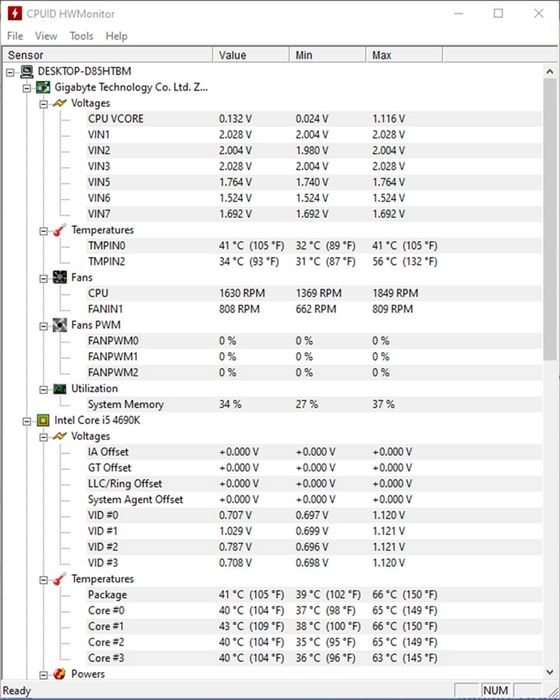Click the Sensor column header
The image size is (560, 700).
[107, 55]
